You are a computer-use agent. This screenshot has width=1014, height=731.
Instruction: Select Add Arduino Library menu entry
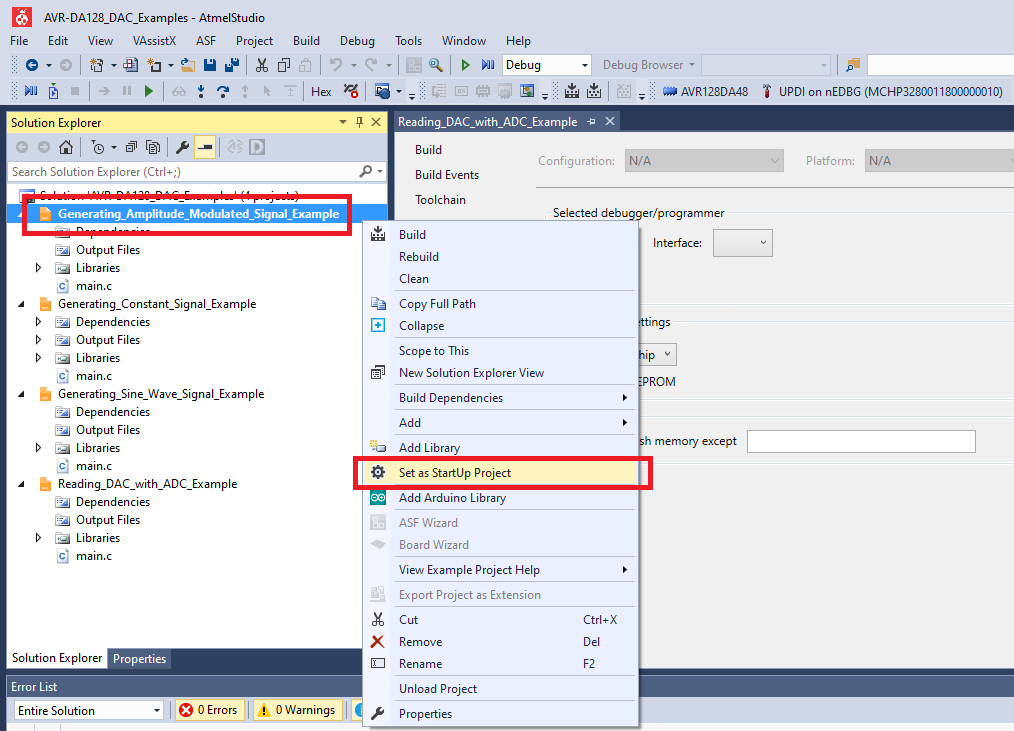[502, 498]
